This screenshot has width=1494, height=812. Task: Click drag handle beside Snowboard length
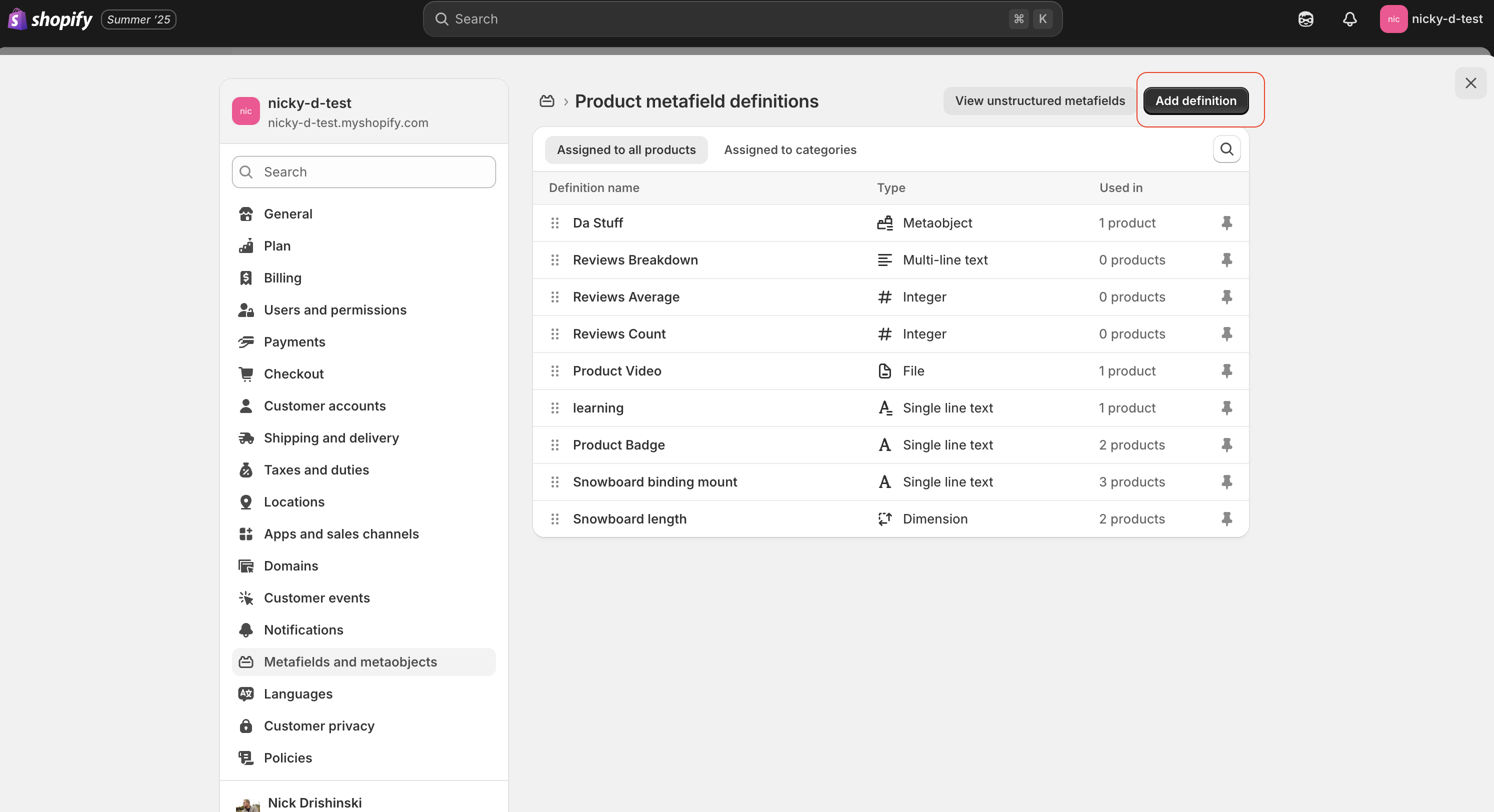point(555,518)
